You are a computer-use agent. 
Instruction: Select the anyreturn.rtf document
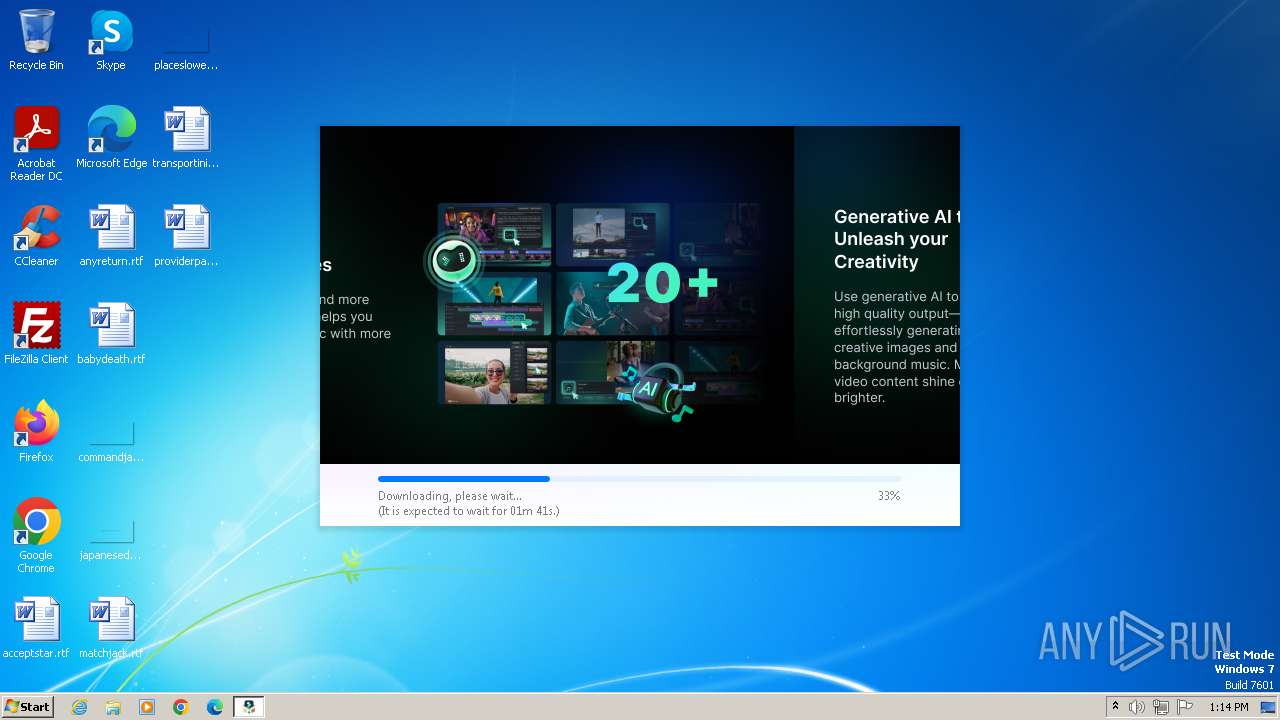111,236
